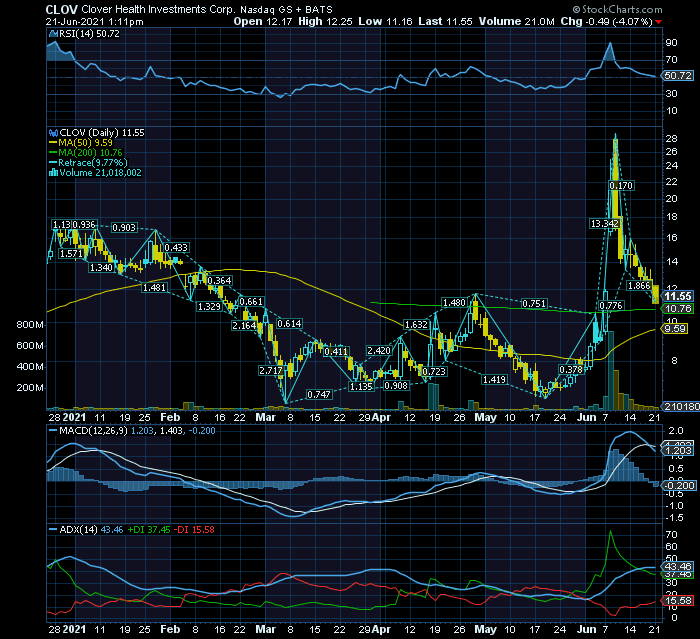Click the volume bars icon in legend
This screenshot has height=639, width=700.
click(53, 173)
